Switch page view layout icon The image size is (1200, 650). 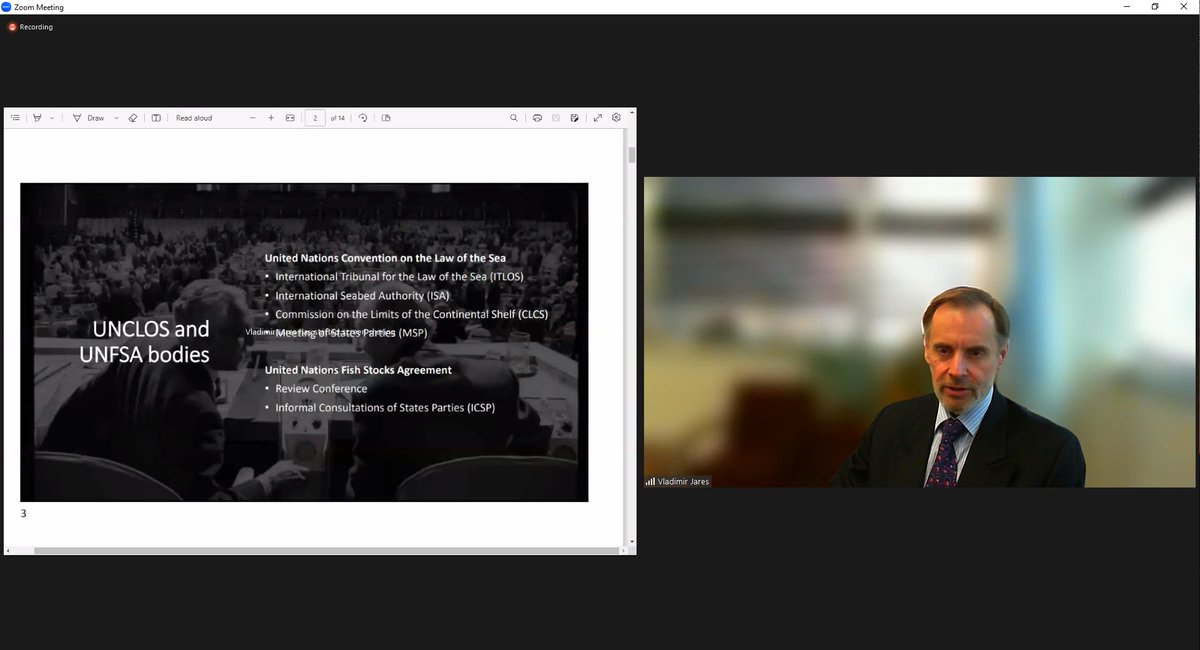tap(386, 118)
